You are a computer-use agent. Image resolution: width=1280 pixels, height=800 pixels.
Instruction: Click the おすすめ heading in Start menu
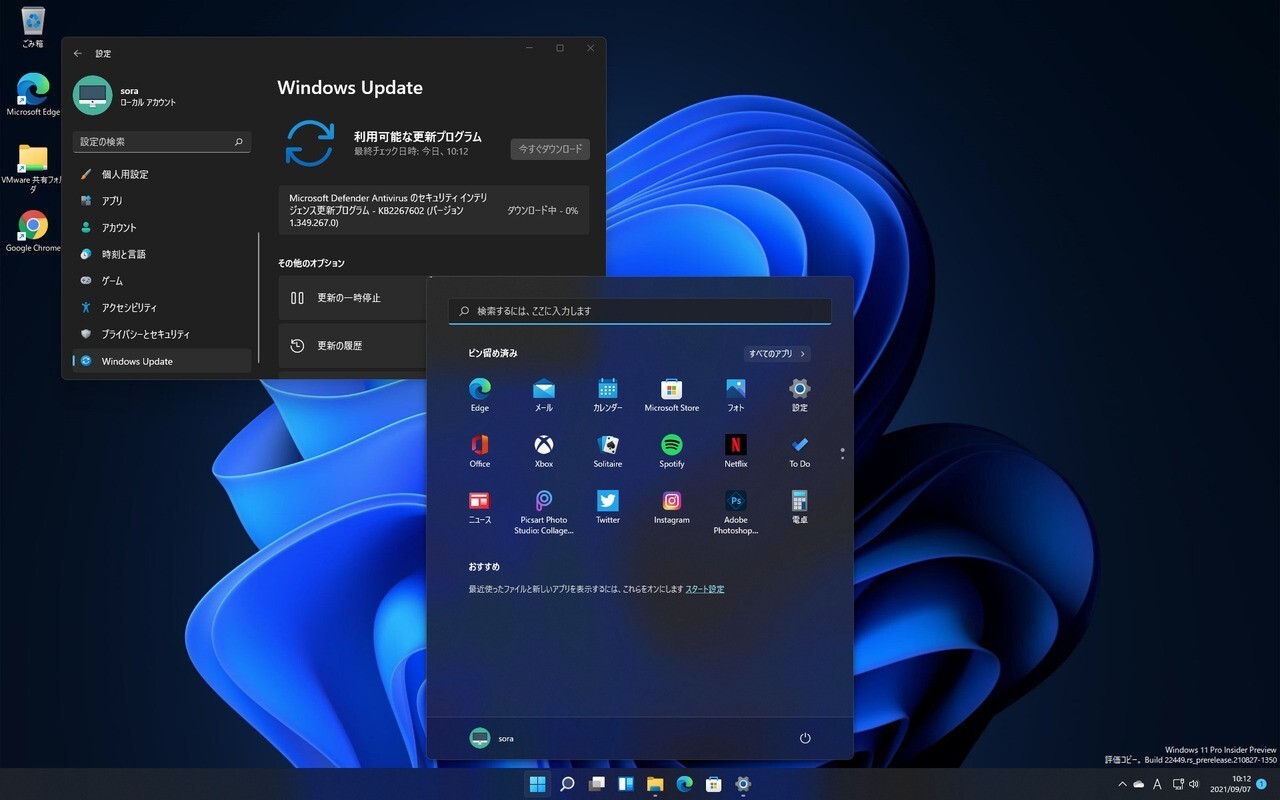(x=484, y=567)
